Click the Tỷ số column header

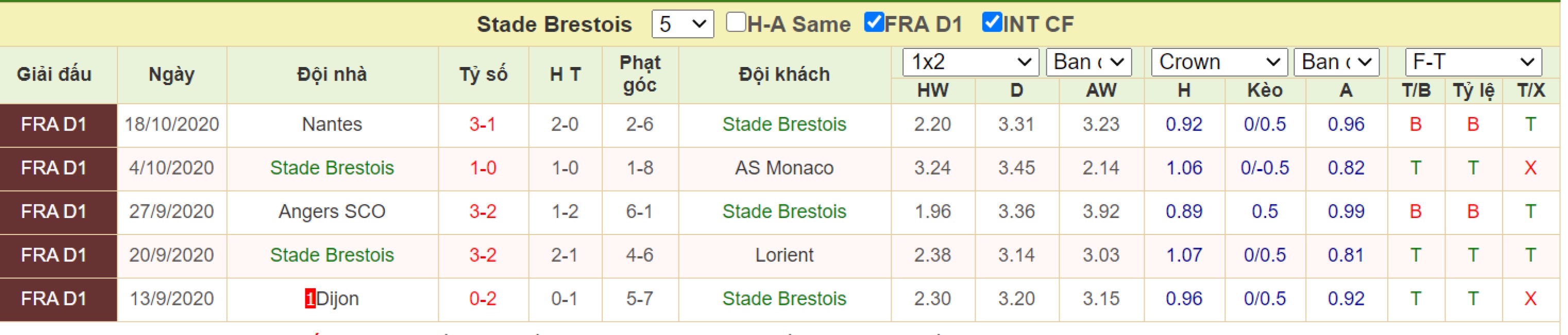pos(483,74)
